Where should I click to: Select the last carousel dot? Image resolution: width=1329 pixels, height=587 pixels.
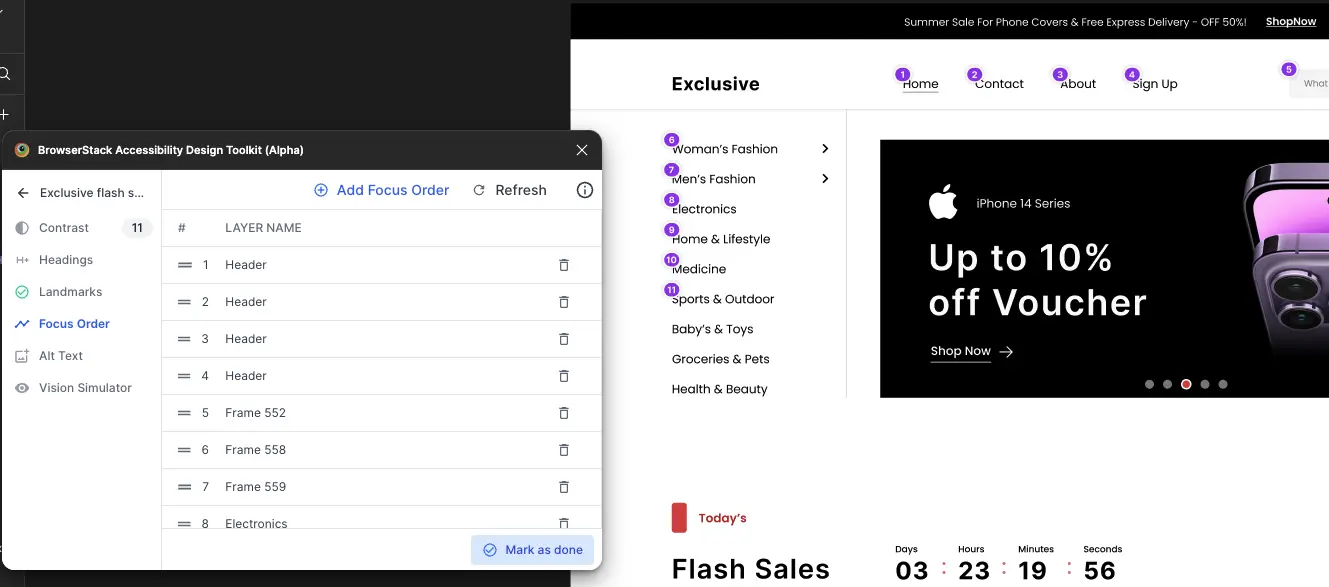tap(1223, 384)
